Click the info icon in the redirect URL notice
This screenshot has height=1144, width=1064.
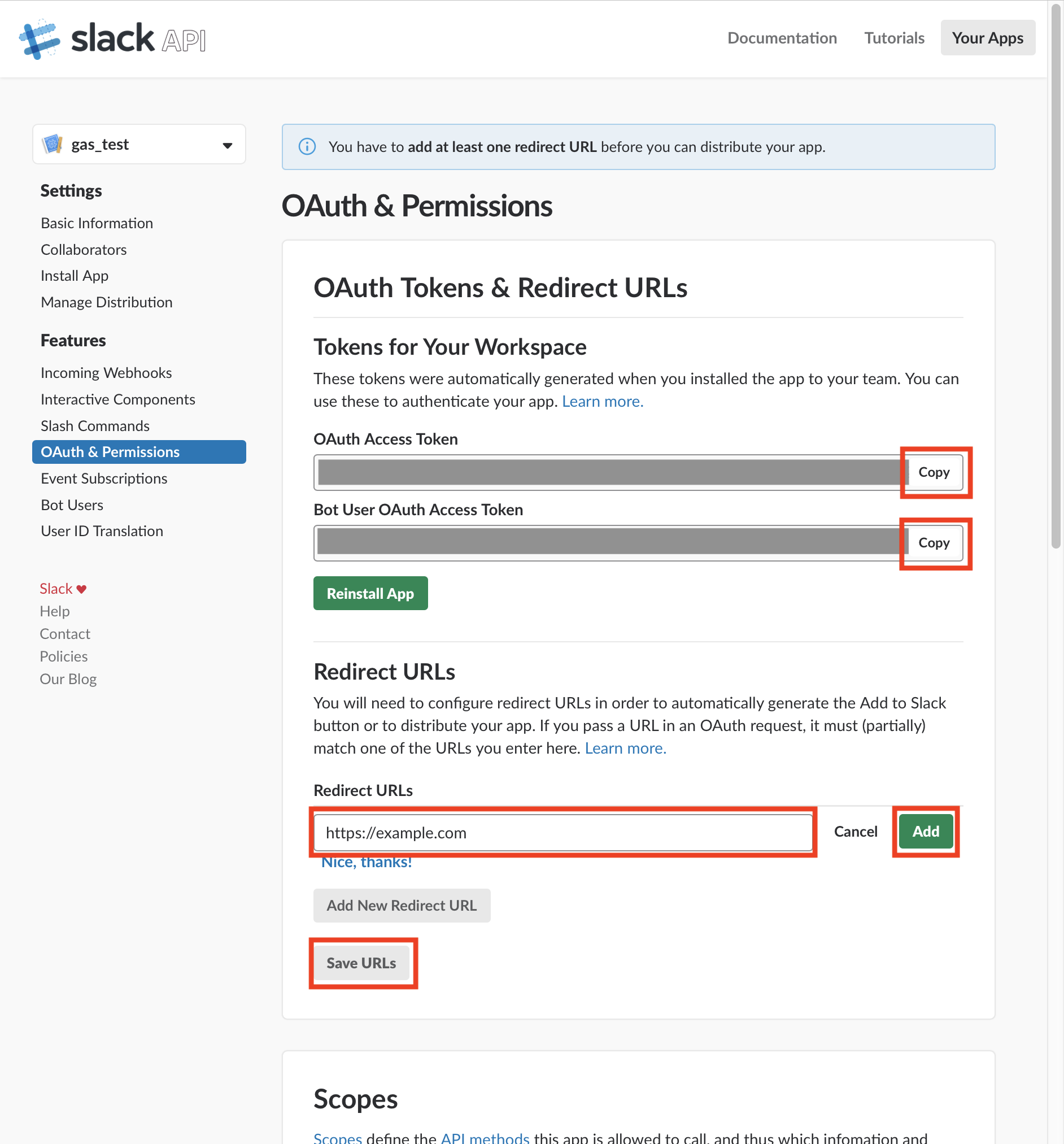coord(307,147)
